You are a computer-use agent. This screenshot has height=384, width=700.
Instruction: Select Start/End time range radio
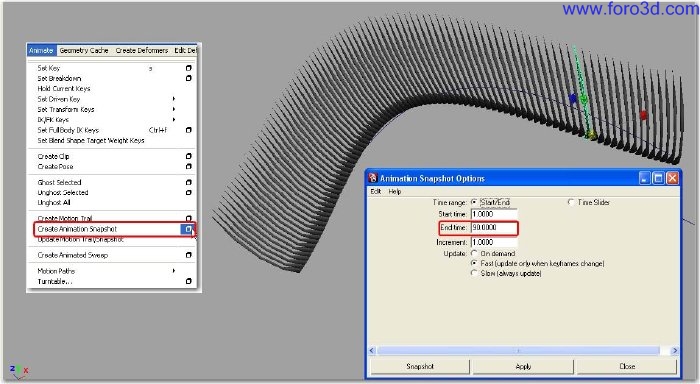point(474,202)
